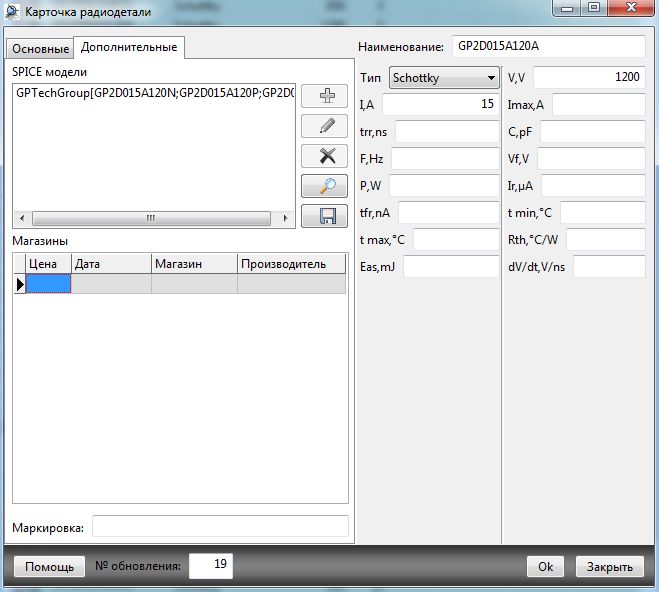The image size is (659, 592).
Task: Focus the C,pF input field
Action: (x=593, y=132)
